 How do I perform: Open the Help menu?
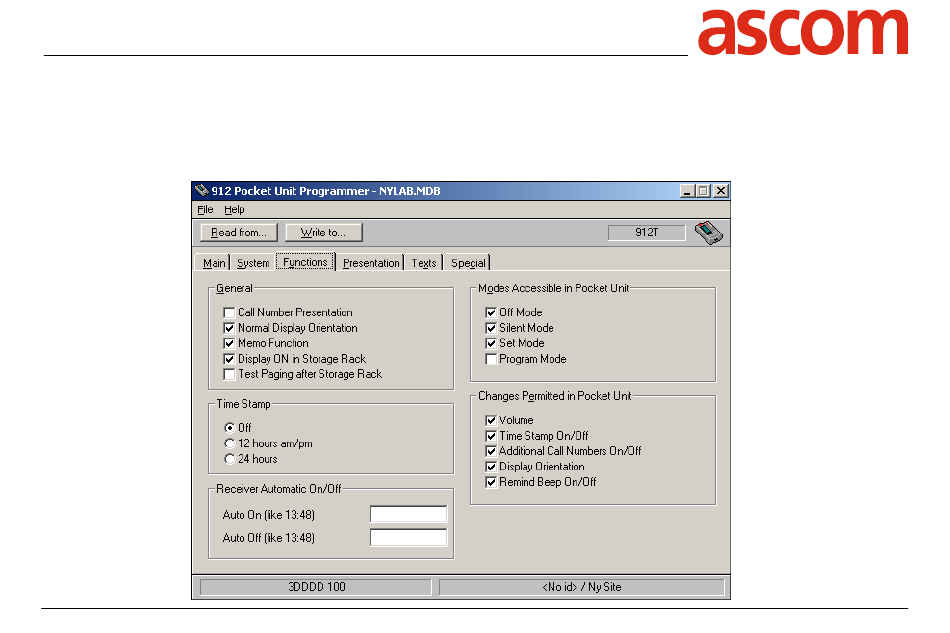click(234, 210)
